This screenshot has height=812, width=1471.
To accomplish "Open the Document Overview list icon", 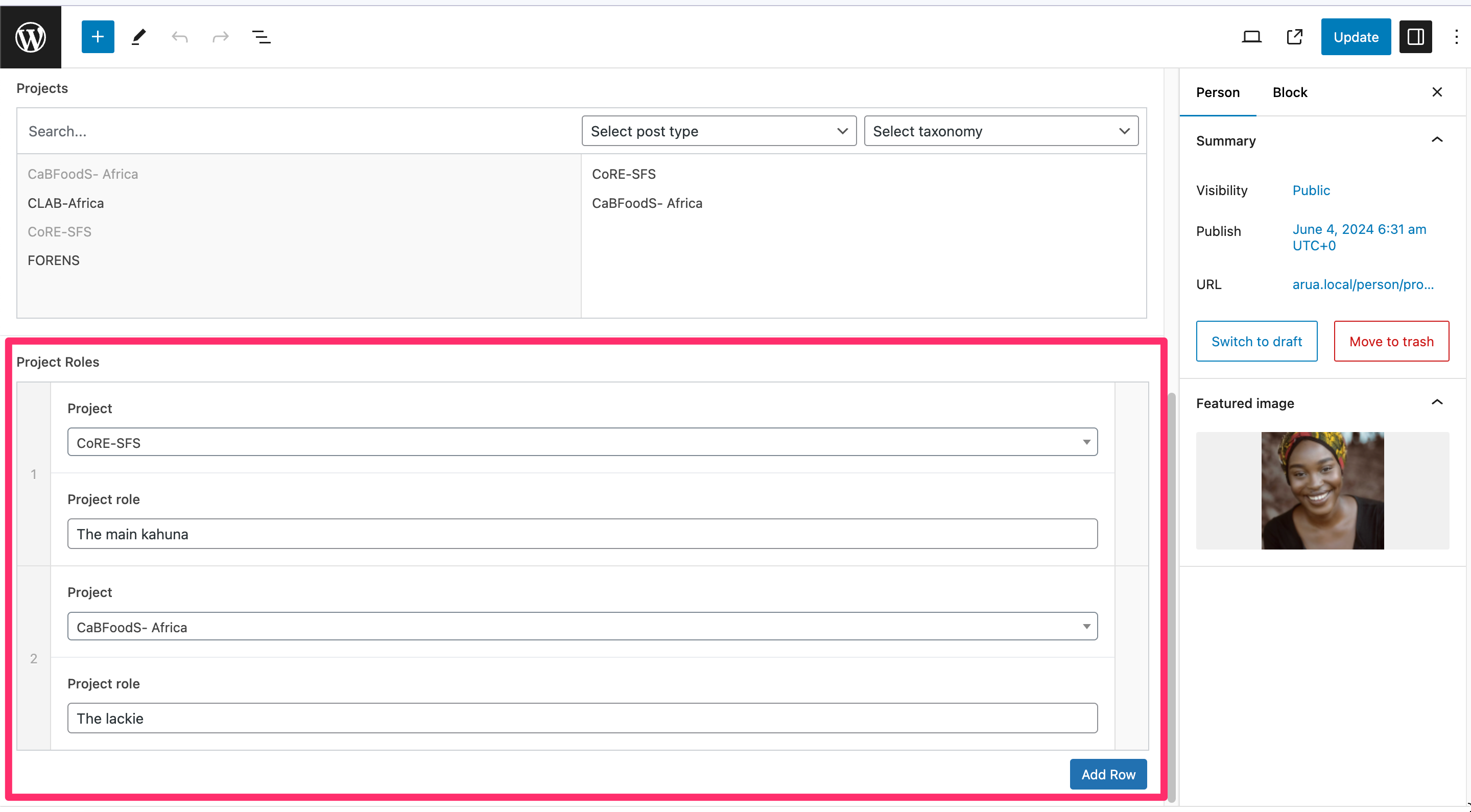I will 261,37.
